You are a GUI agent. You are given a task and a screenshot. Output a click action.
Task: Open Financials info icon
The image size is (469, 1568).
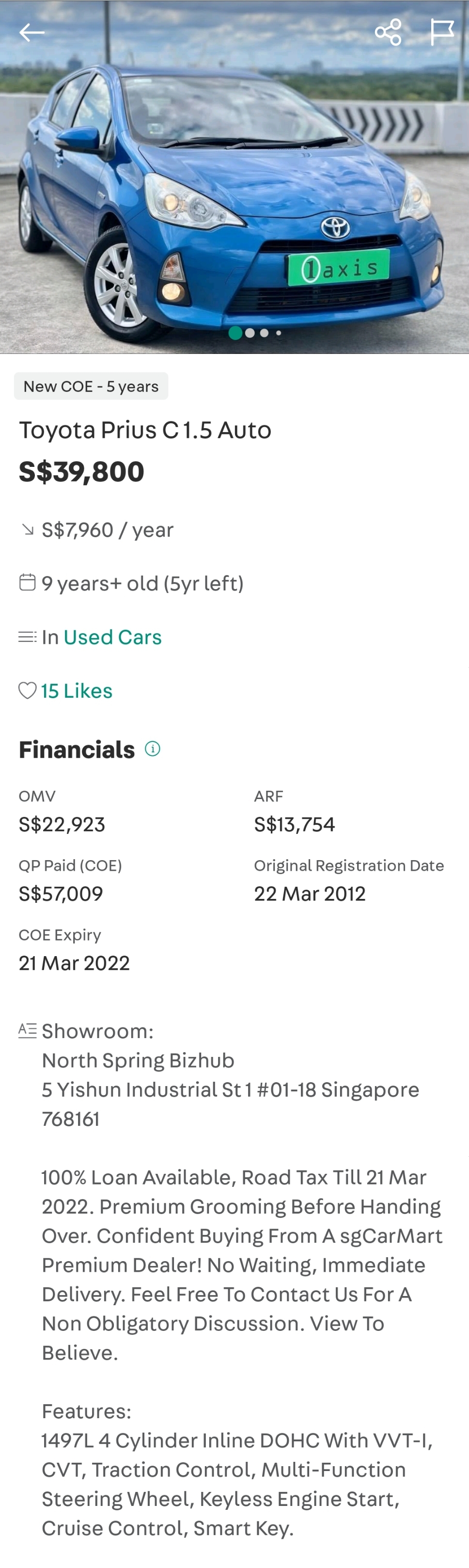click(x=153, y=749)
